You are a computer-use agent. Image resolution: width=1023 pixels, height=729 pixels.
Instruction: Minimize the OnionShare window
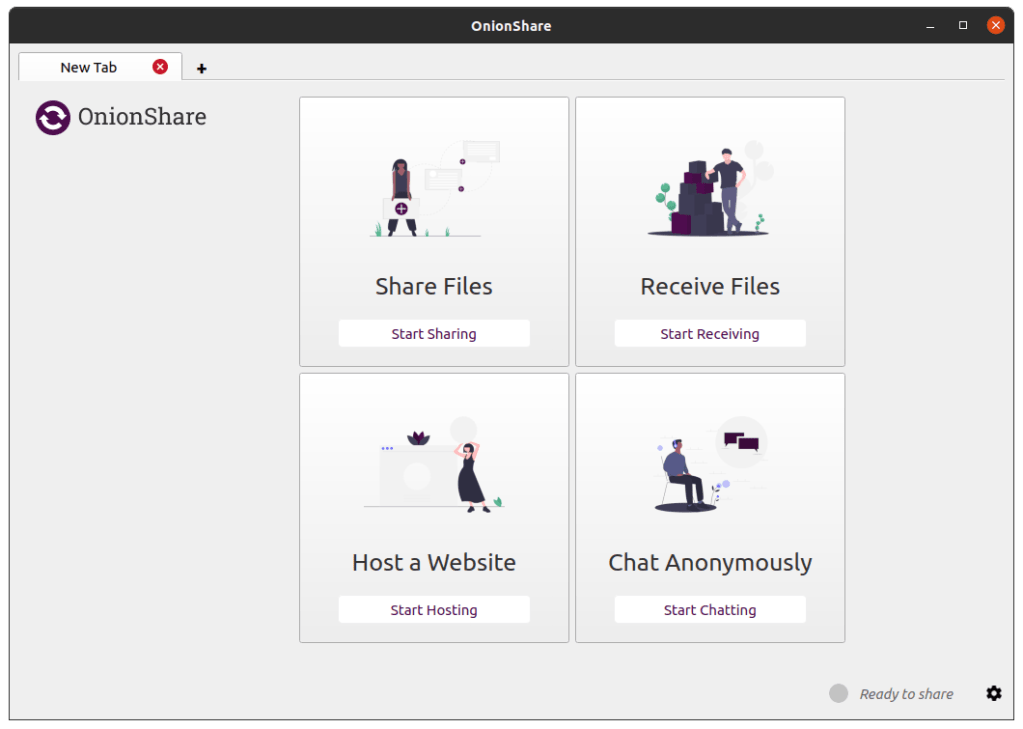click(x=930, y=25)
